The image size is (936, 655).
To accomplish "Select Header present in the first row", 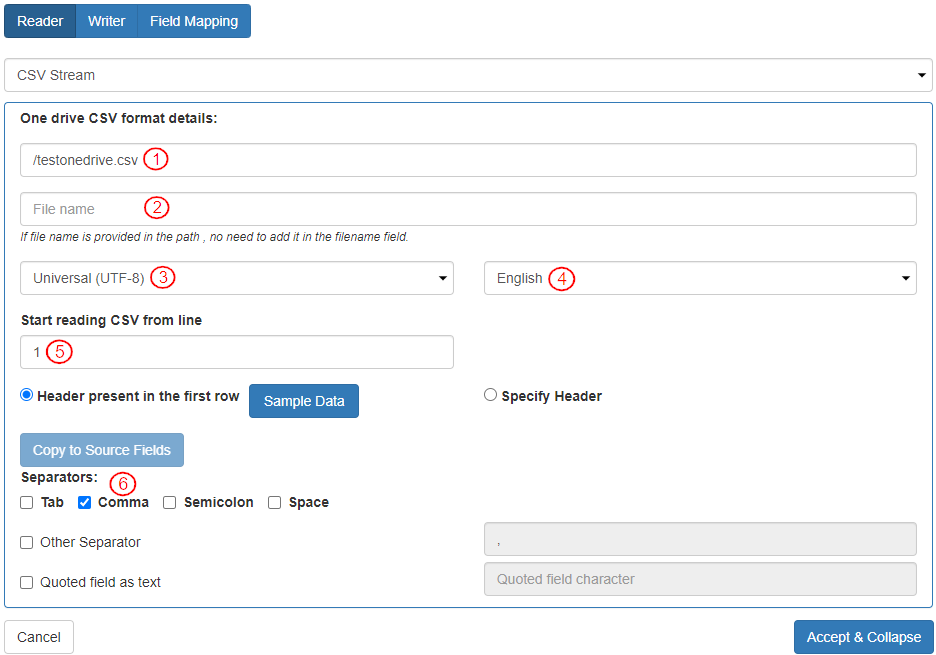I will [x=27, y=395].
